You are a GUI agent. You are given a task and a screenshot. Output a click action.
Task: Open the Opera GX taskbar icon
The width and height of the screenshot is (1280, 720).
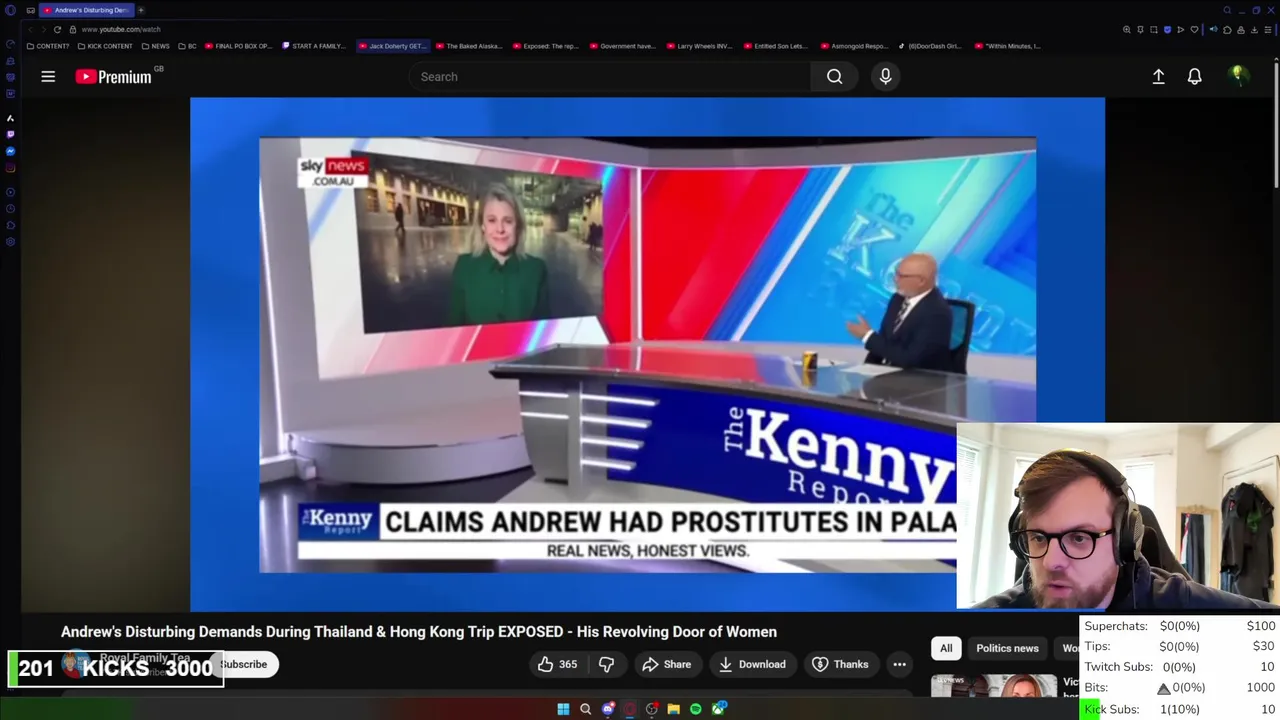tap(629, 709)
